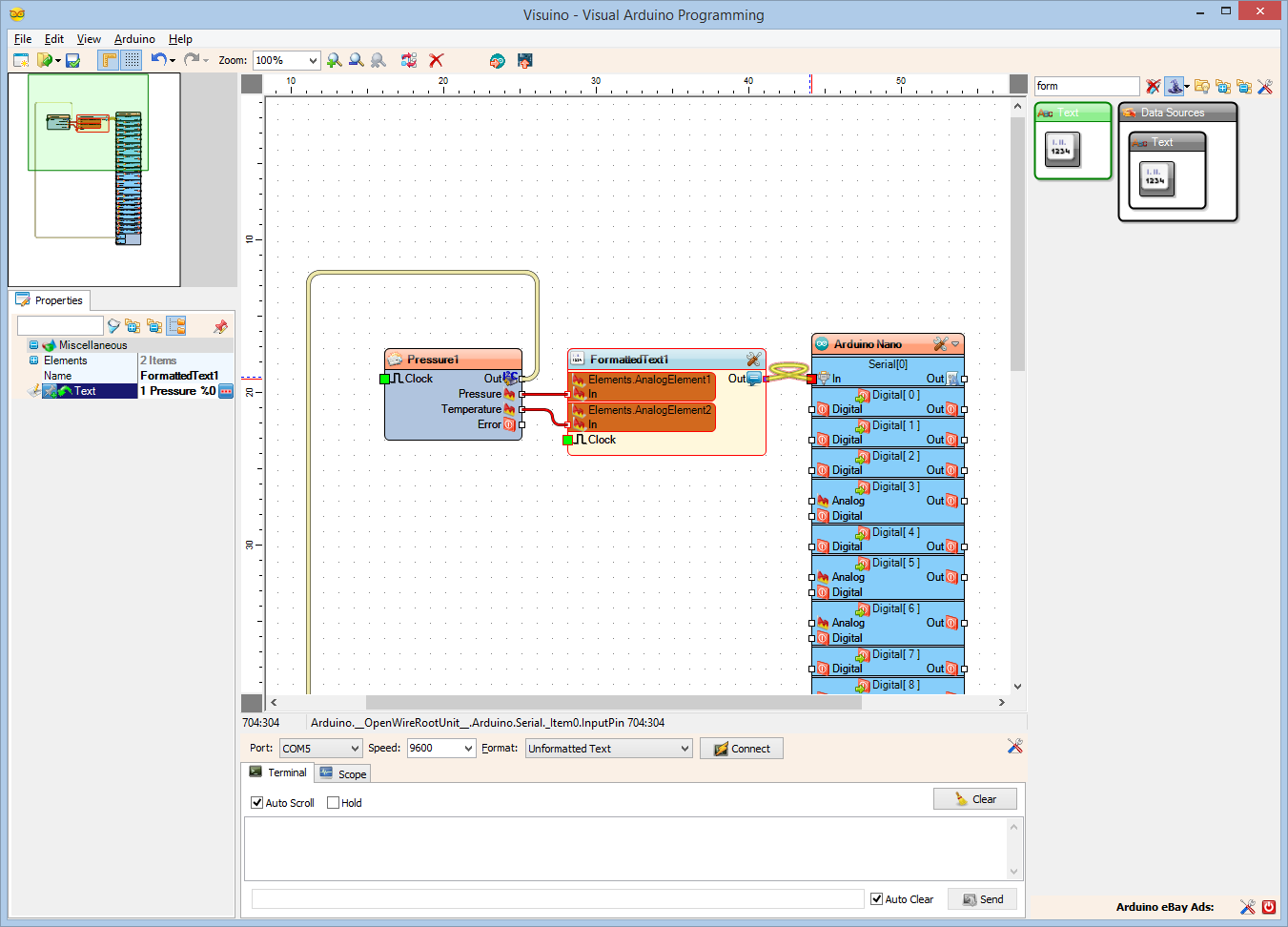Click the terminal send text input field
Viewport: 1288px width, 927px height.
(x=558, y=899)
